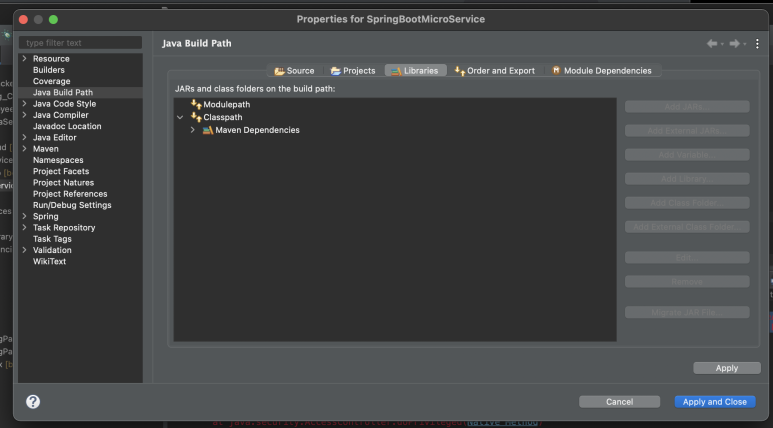Expand the Java Code Style category

click(24, 104)
